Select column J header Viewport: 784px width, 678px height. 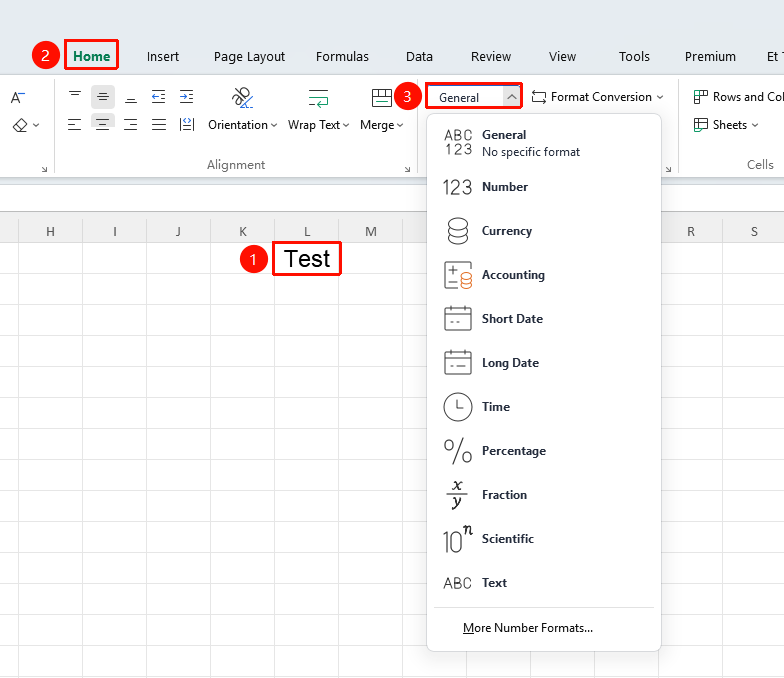[x=178, y=232]
